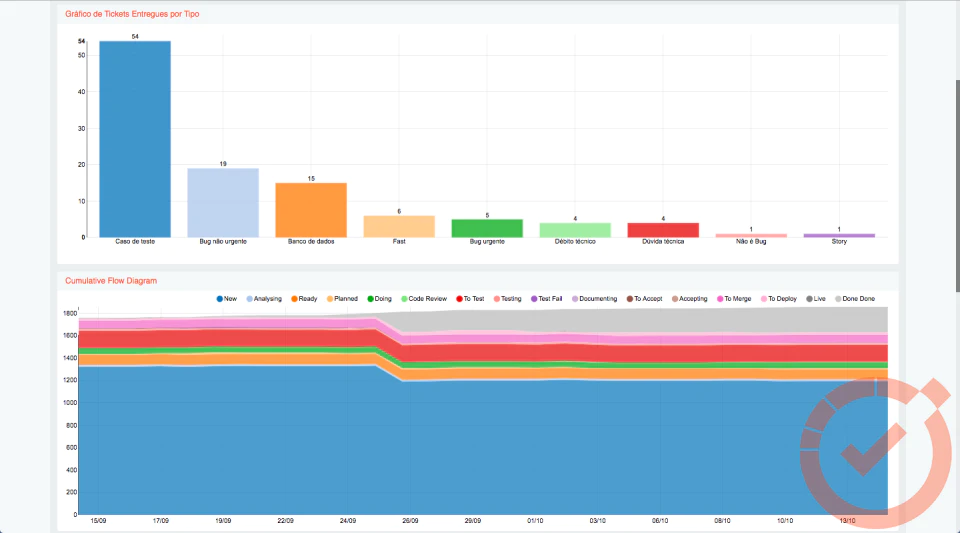Toggle Test Fail legend item

coord(546,299)
